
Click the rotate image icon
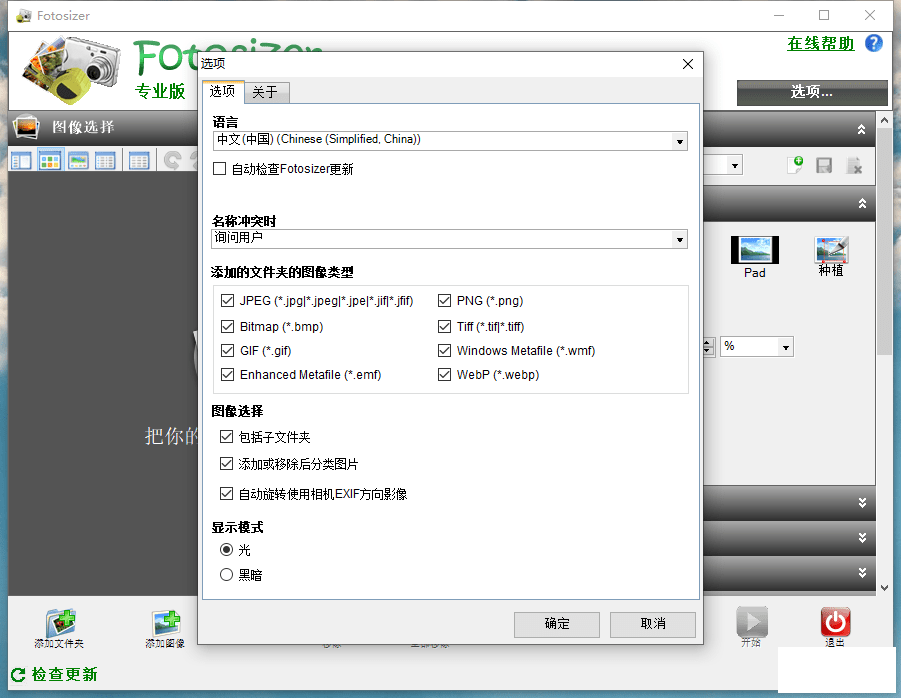(172, 160)
